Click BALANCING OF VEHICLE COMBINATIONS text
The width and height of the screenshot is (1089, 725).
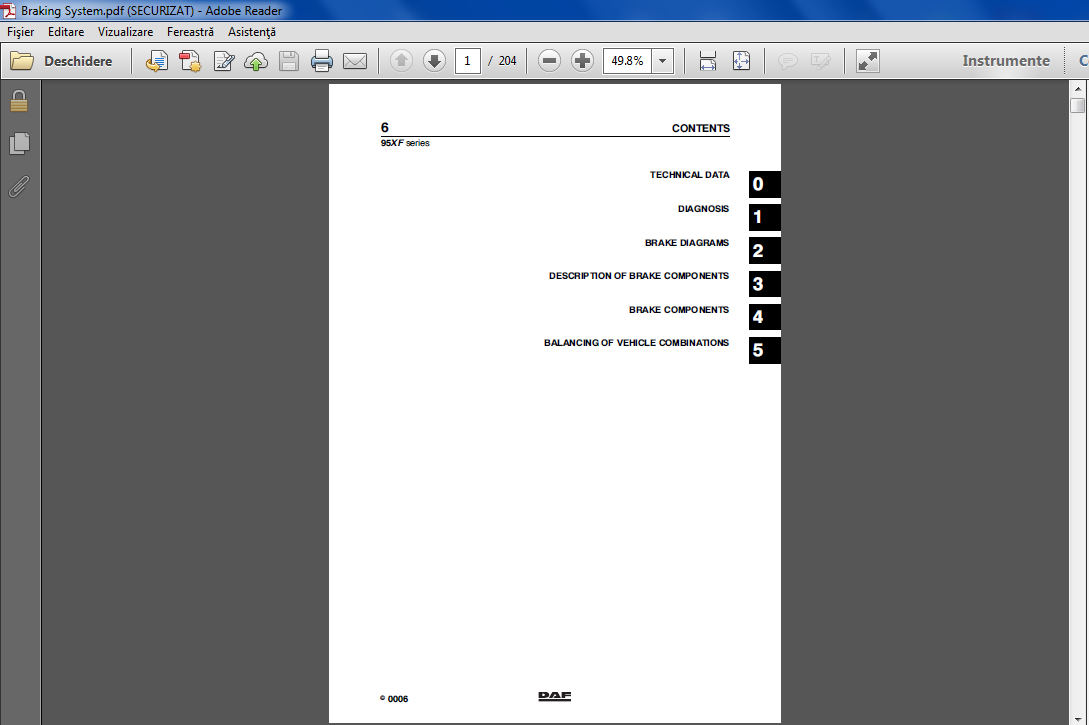pos(636,343)
